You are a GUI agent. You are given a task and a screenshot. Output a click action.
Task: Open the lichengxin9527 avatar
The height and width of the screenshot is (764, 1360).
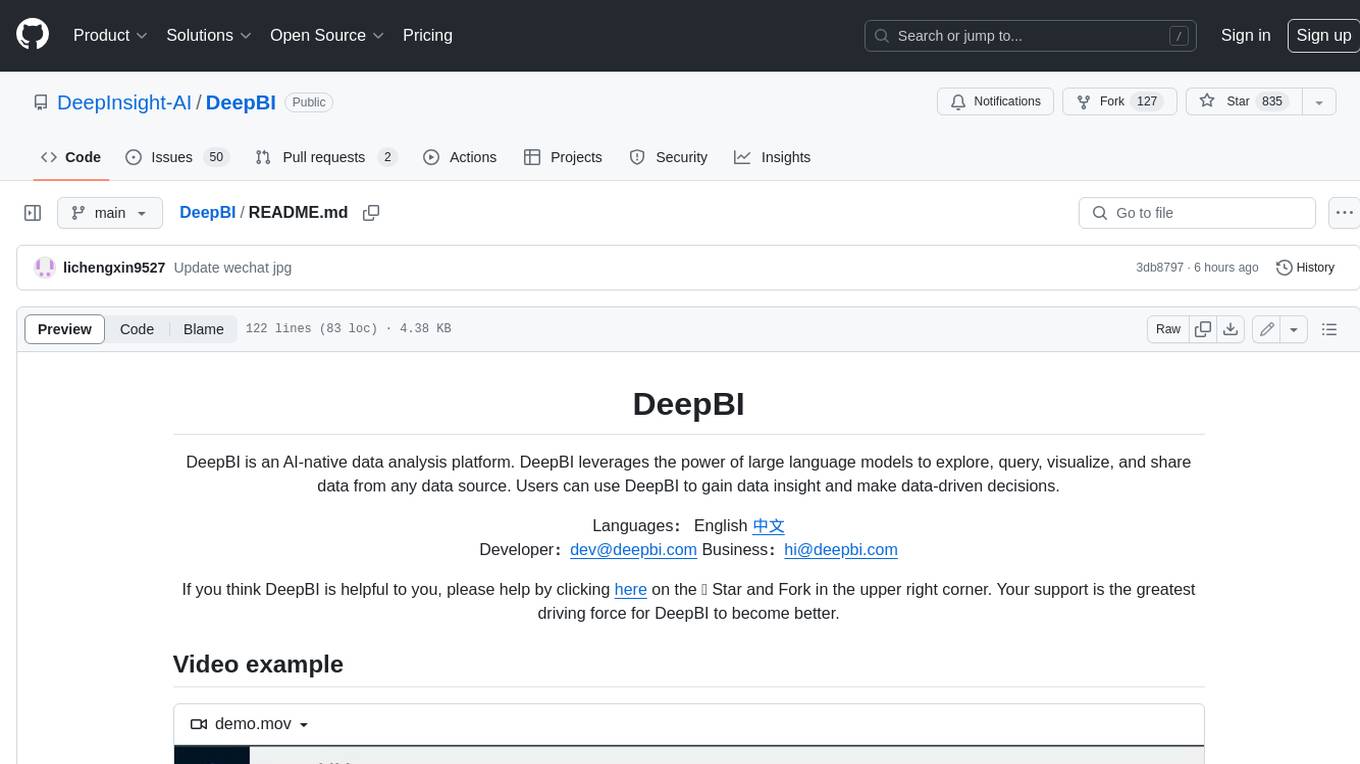[44, 267]
